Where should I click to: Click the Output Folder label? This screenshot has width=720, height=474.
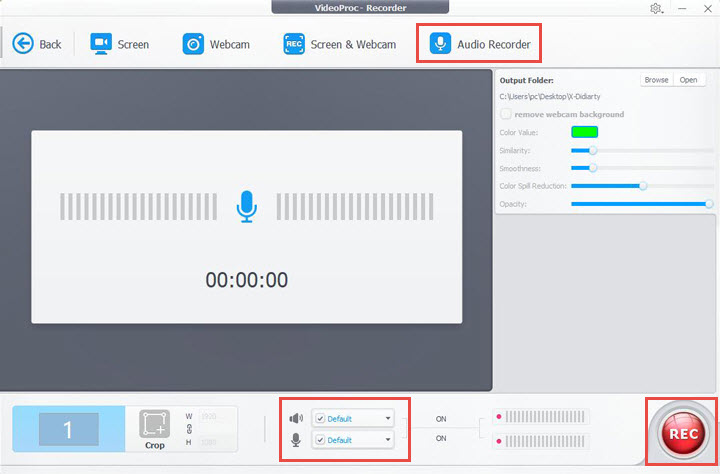[527, 80]
